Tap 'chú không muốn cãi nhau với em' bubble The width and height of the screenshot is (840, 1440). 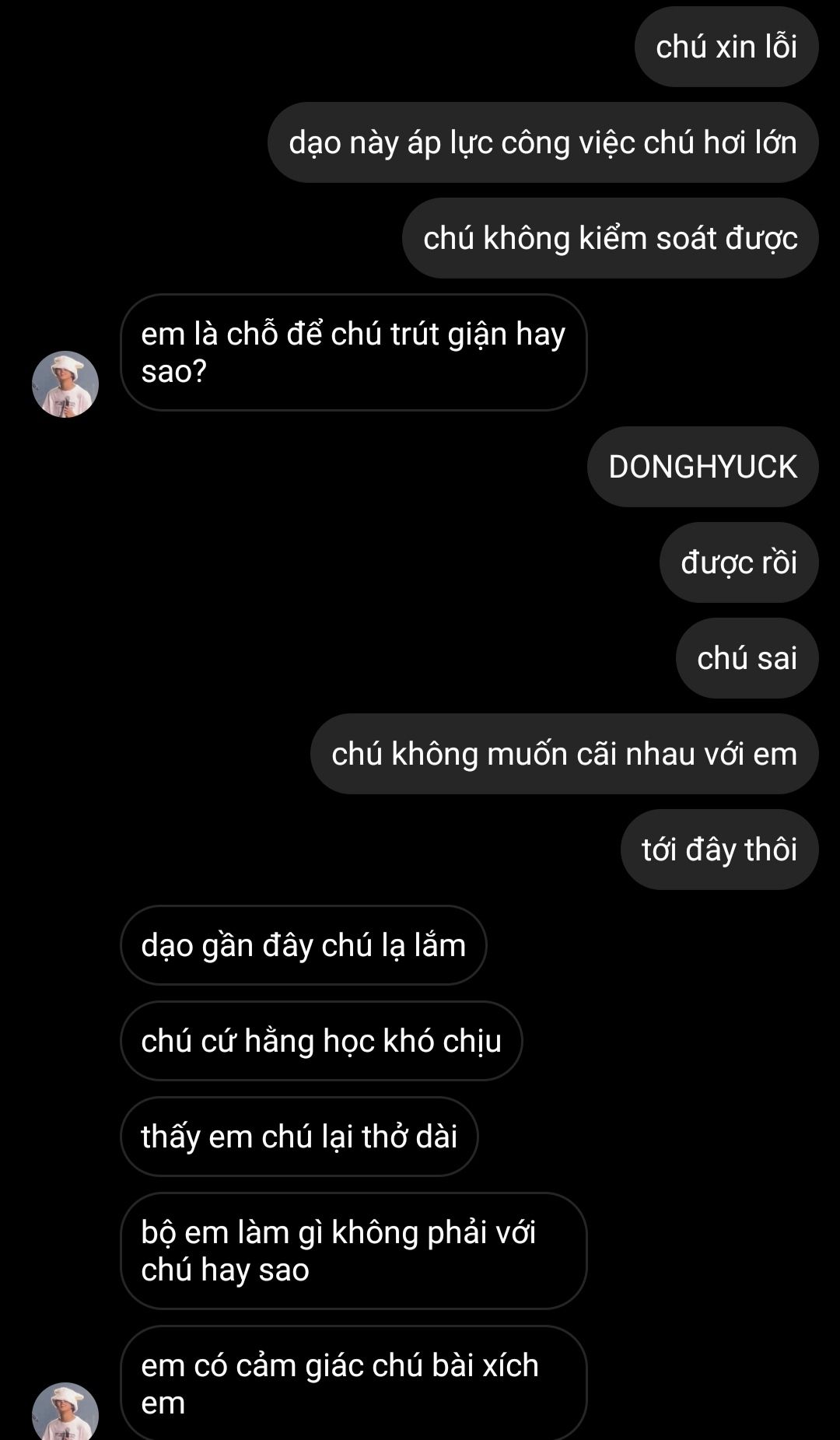point(565,754)
